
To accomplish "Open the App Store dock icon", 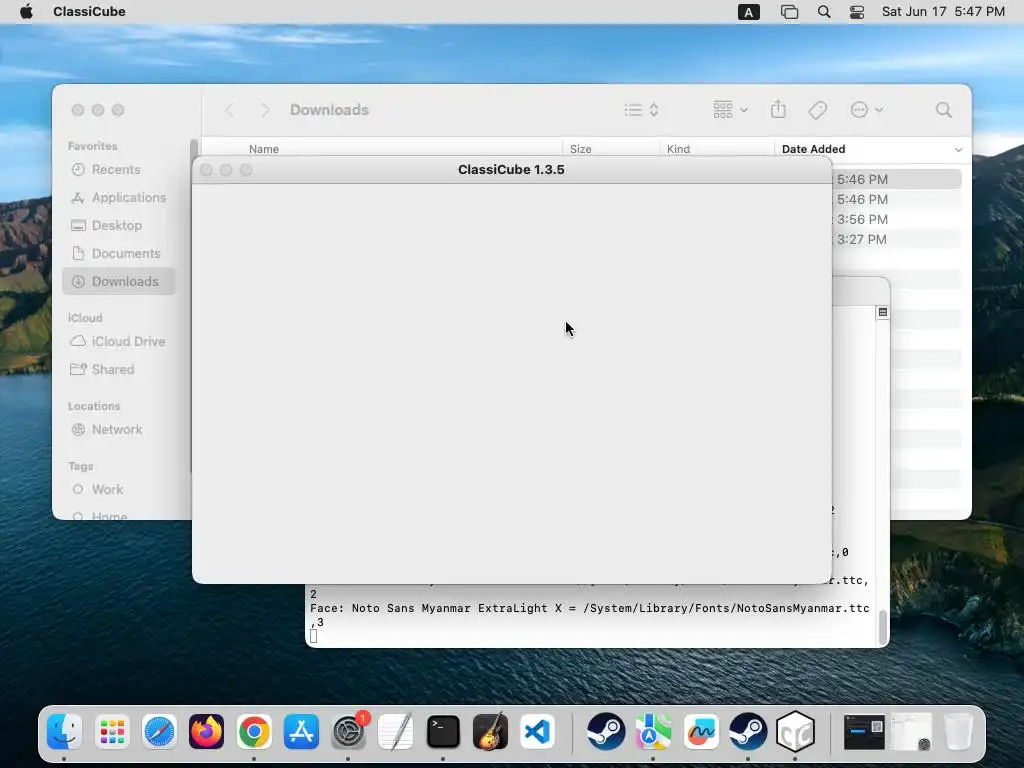I will coord(301,731).
